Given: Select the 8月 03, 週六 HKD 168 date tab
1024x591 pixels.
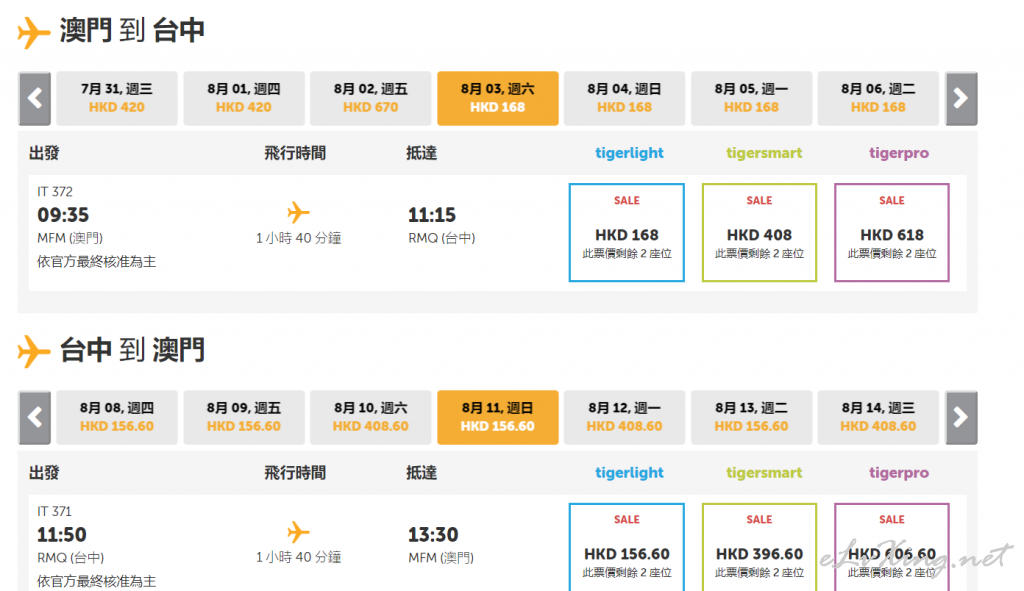Looking at the screenshot, I should pyautogui.click(x=498, y=99).
